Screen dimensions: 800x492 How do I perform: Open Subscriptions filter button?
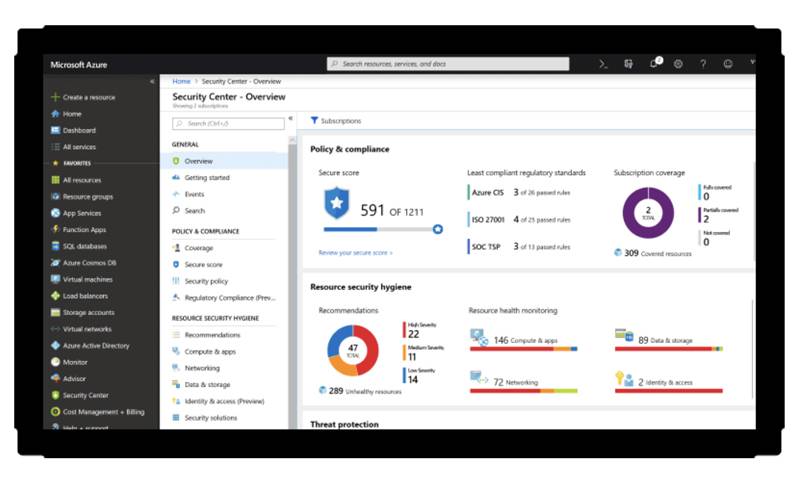click(336, 121)
